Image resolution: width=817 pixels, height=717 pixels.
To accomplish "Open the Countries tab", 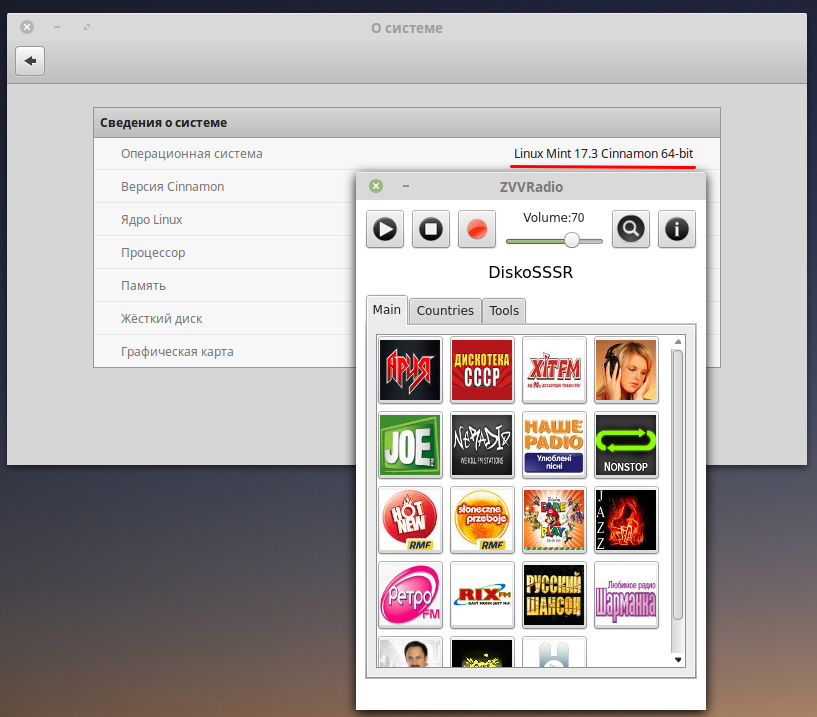I will [445, 311].
